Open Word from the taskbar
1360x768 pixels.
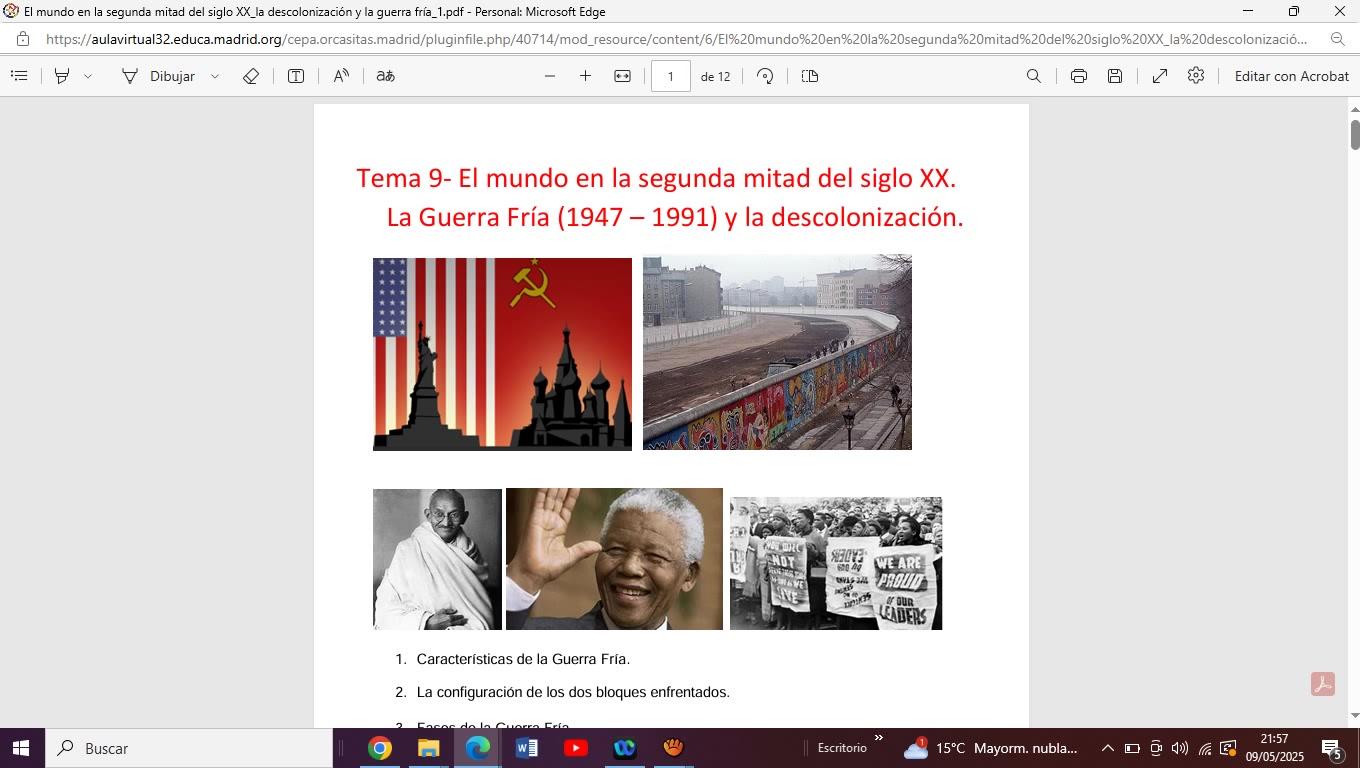(x=527, y=748)
